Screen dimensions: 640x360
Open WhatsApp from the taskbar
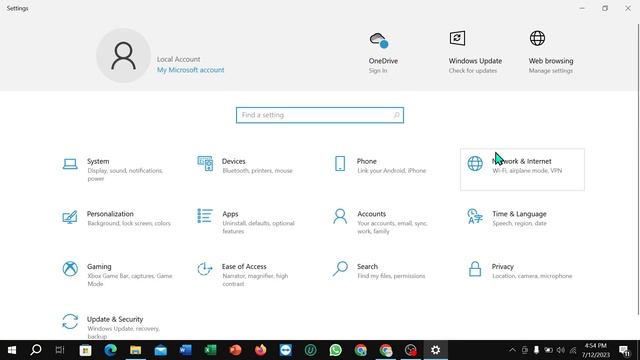(336, 350)
